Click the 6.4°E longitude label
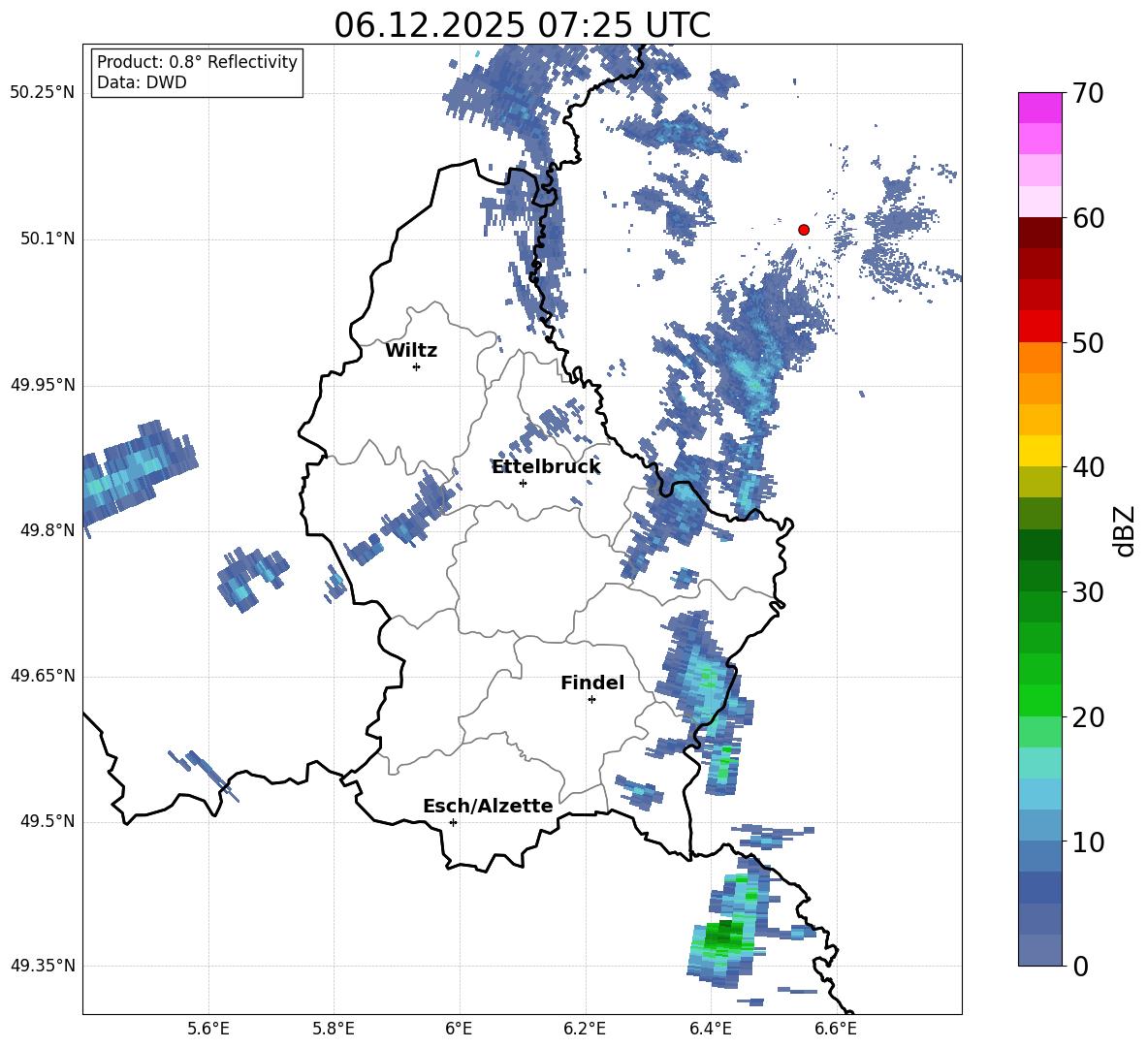The width and height of the screenshot is (1148, 1048). [710, 1029]
